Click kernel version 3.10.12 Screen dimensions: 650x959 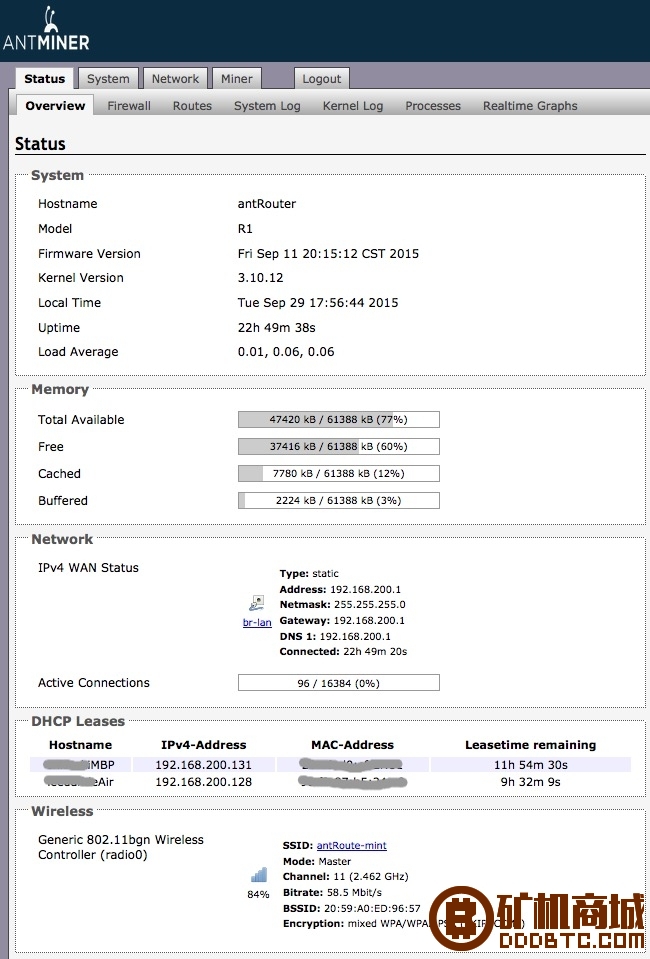tap(260, 278)
